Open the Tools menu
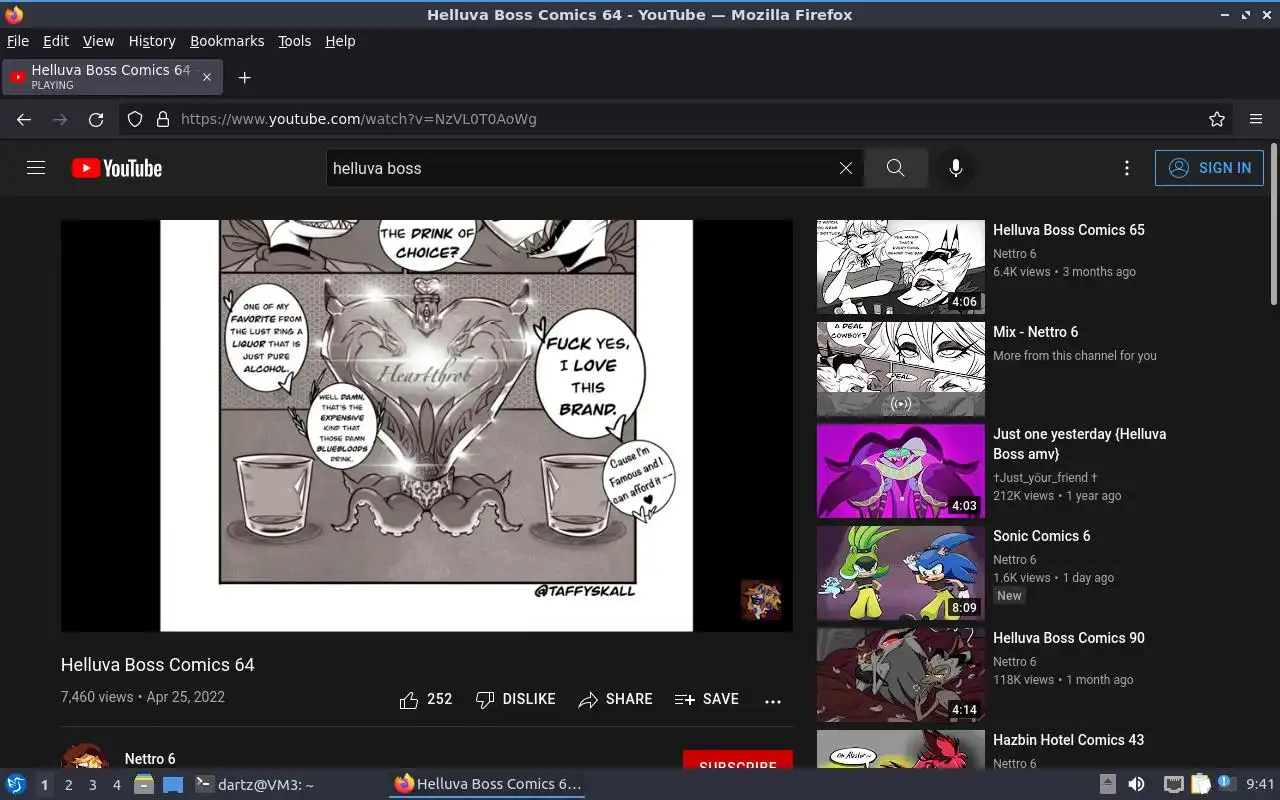The height and width of the screenshot is (800, 1280). coord(294,41)
